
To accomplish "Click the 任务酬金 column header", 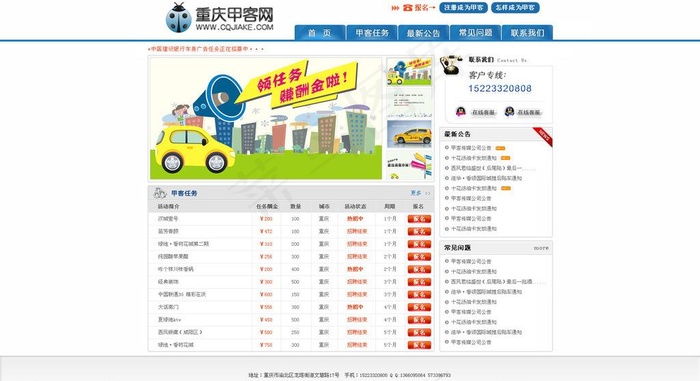I will [x=267, y=206].
